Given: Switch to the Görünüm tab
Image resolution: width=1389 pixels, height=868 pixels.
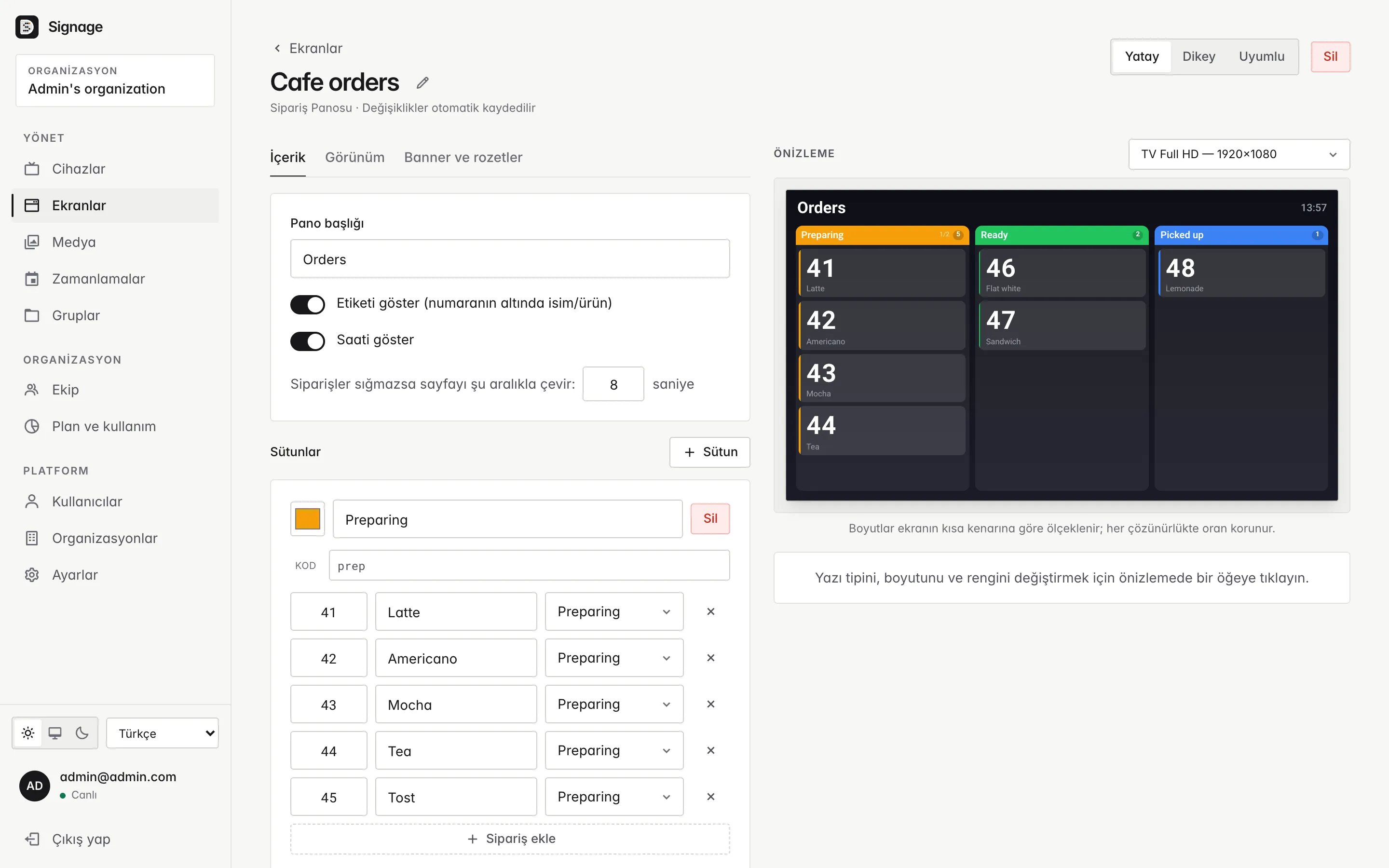Looking at the screenshot, I should coord(354,157).
